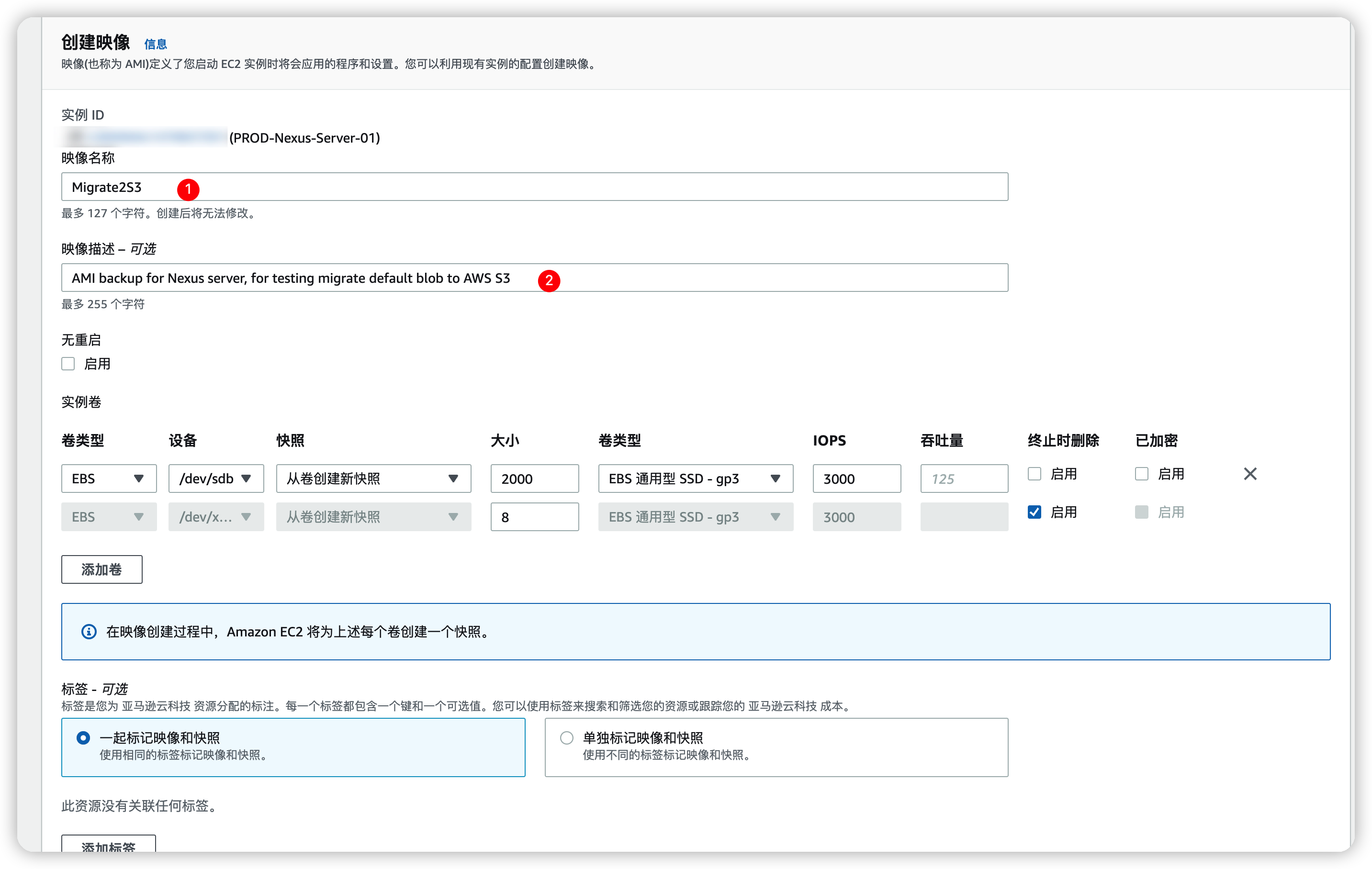Expand the 从卷创建新快照 snapshot dropdown in first row

[373, 479]
